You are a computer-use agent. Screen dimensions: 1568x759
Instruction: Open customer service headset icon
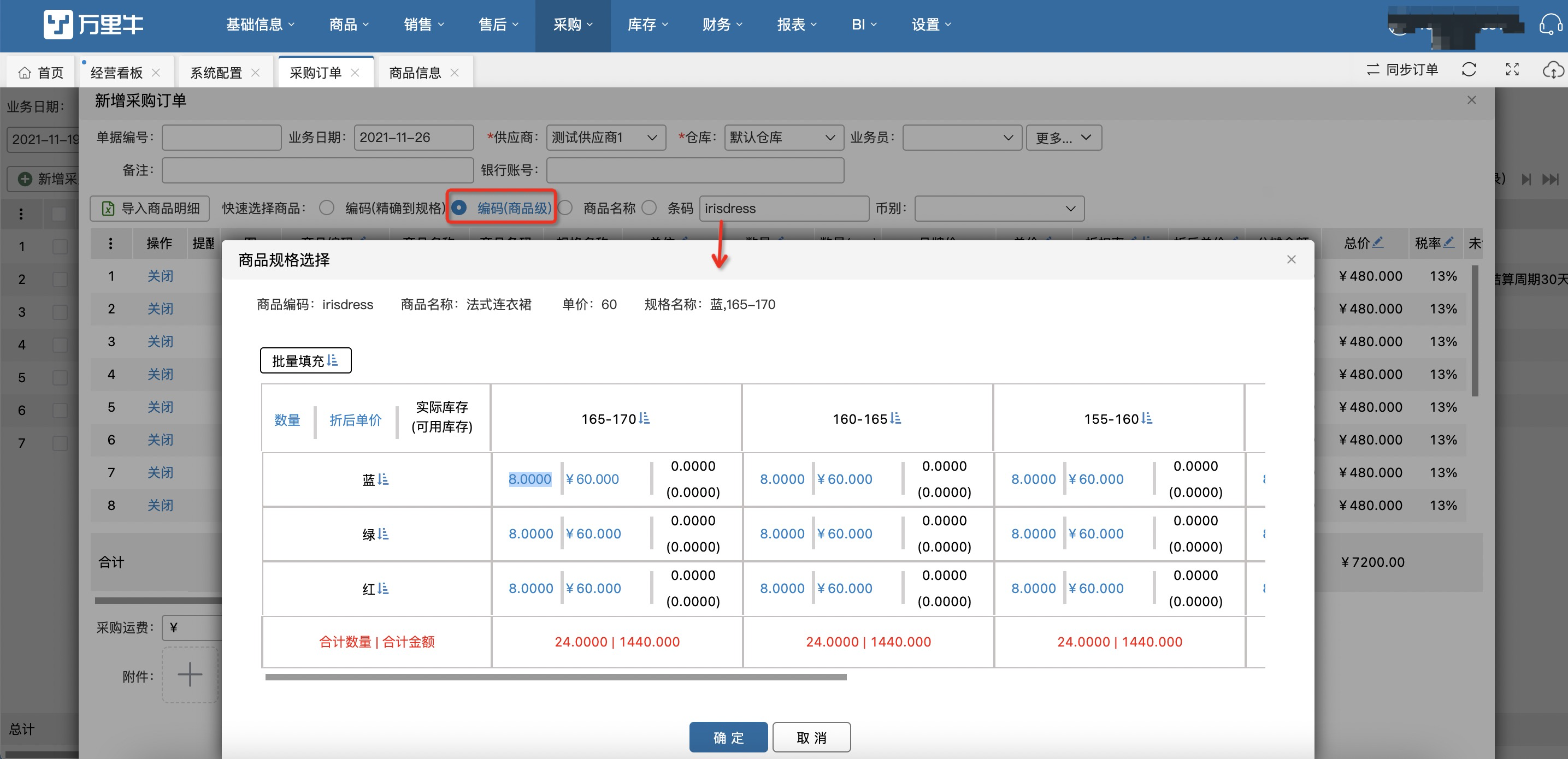1551,25
